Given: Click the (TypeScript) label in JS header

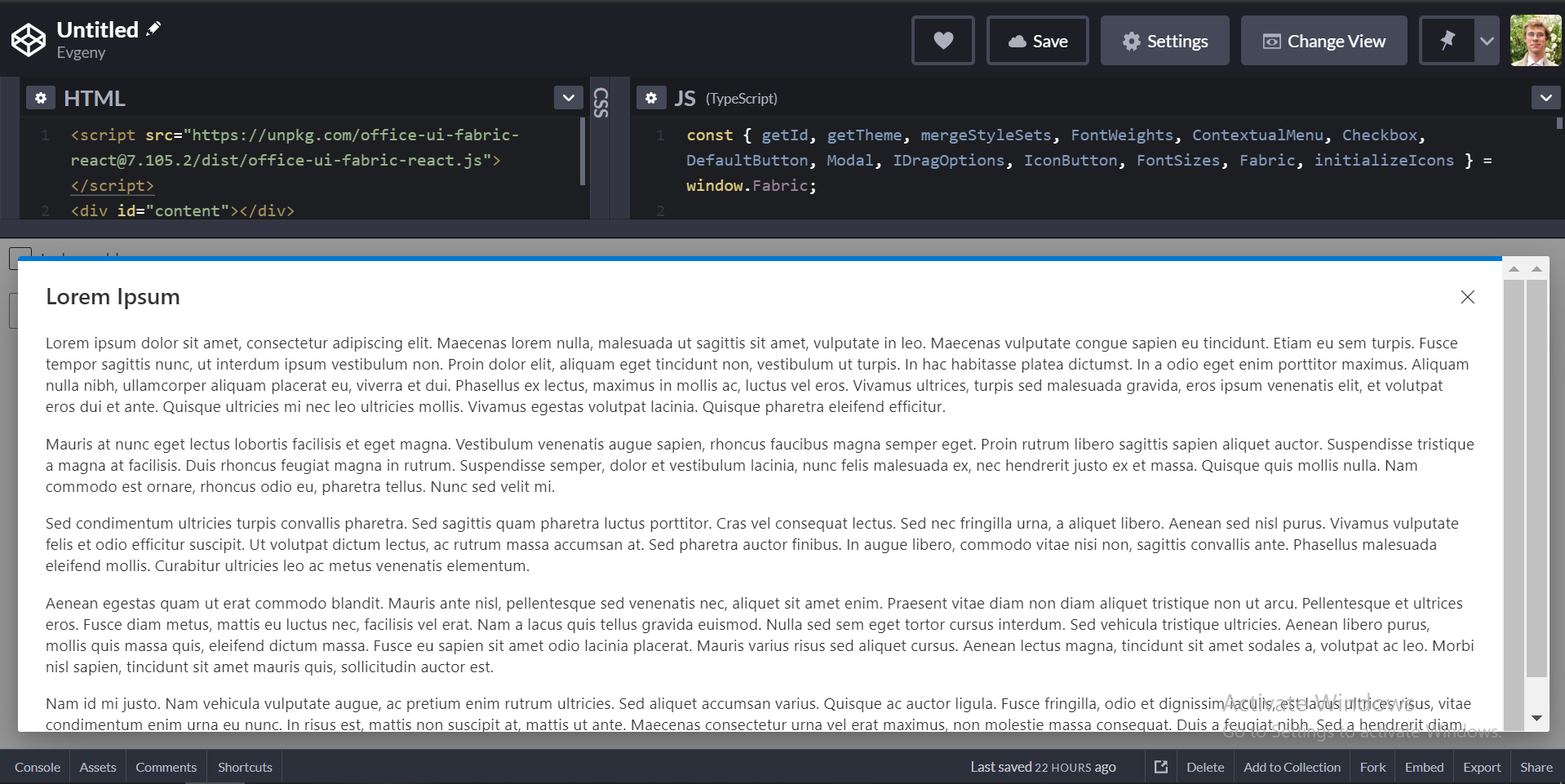Looking at the screenshot, I should click(741, 99).
